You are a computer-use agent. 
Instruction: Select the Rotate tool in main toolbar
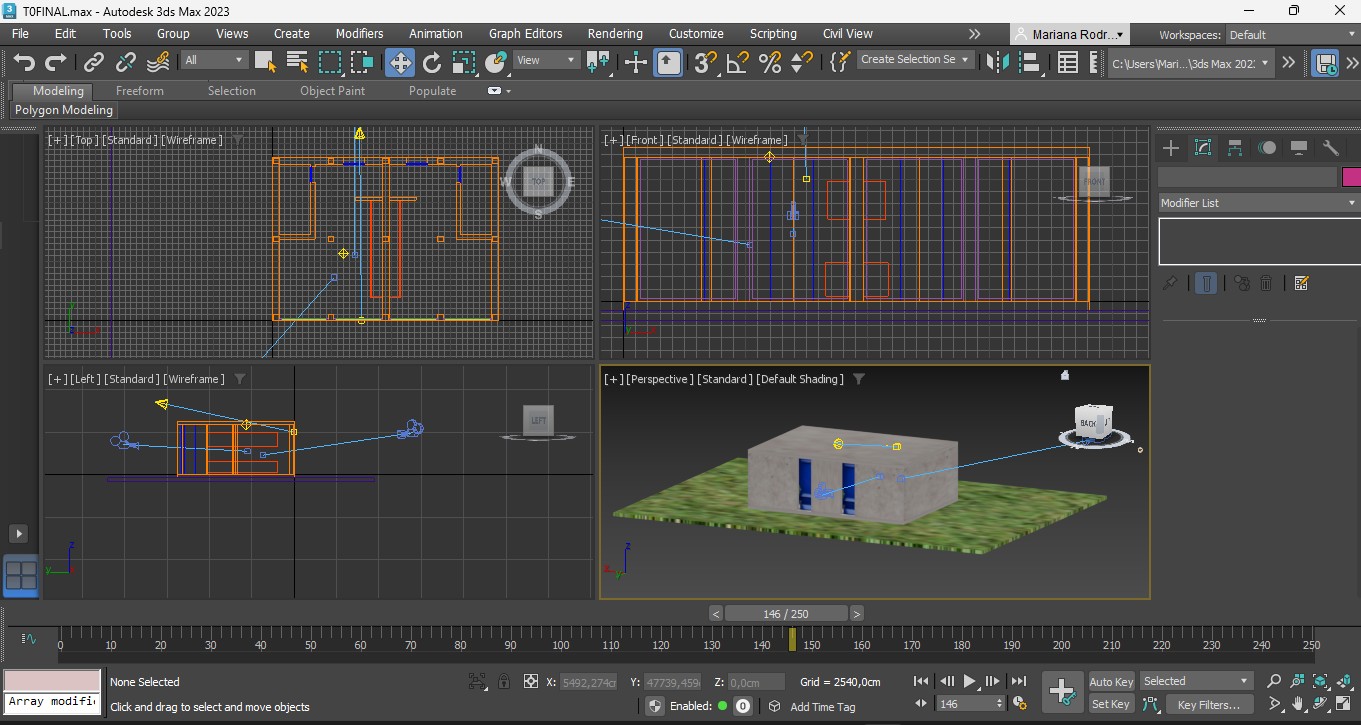432,63
